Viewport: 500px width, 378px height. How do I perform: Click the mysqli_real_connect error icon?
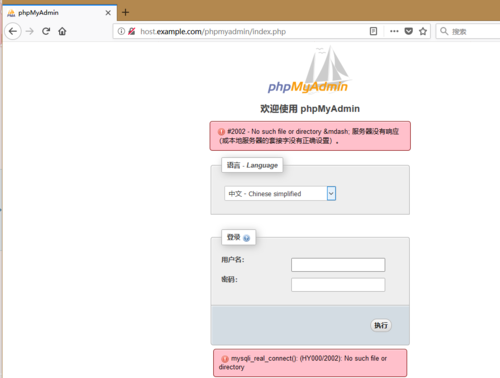pos(225,359)
